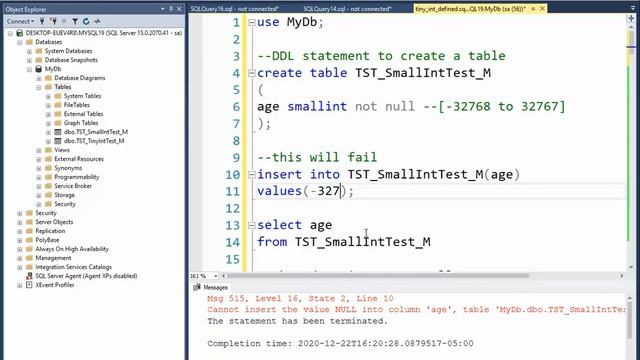
Task: Click the split editor plus button
Action: (631, 18)
